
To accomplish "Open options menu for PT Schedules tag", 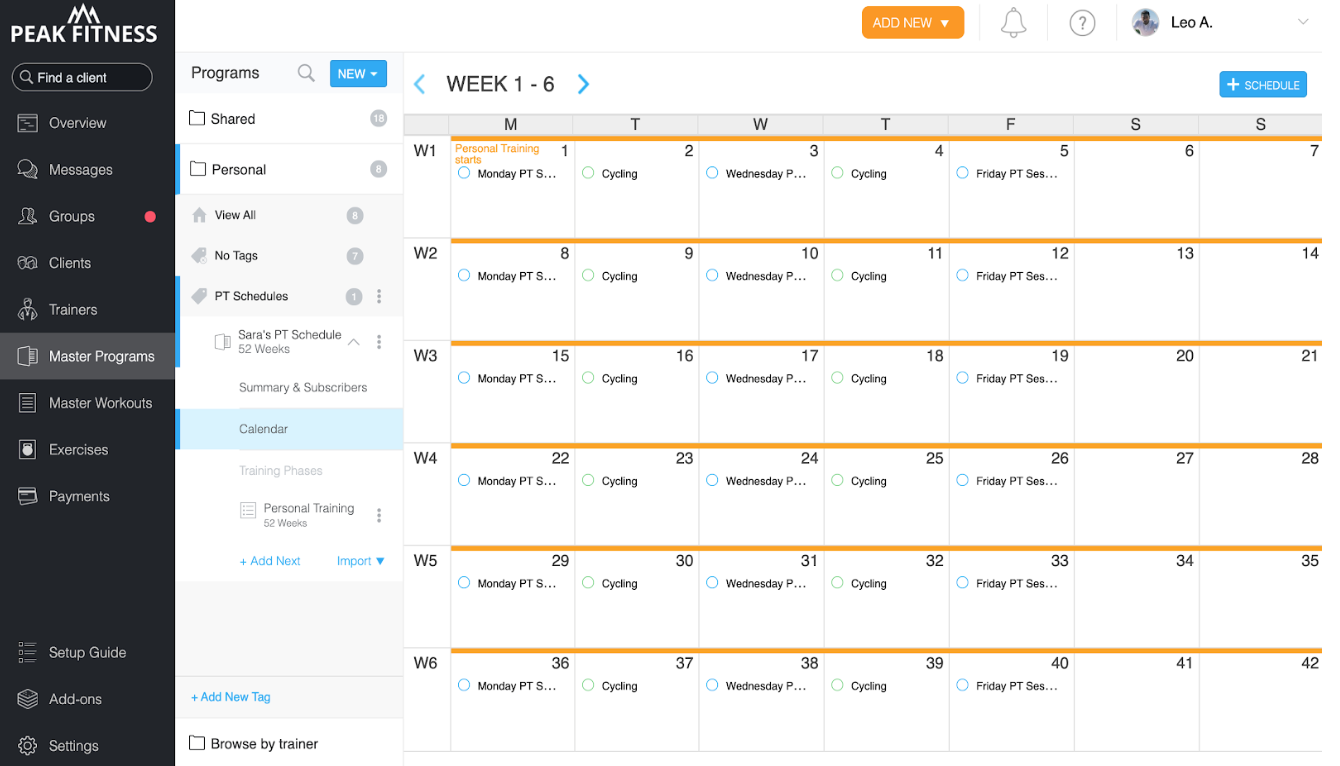I will (x=379, y=296).
